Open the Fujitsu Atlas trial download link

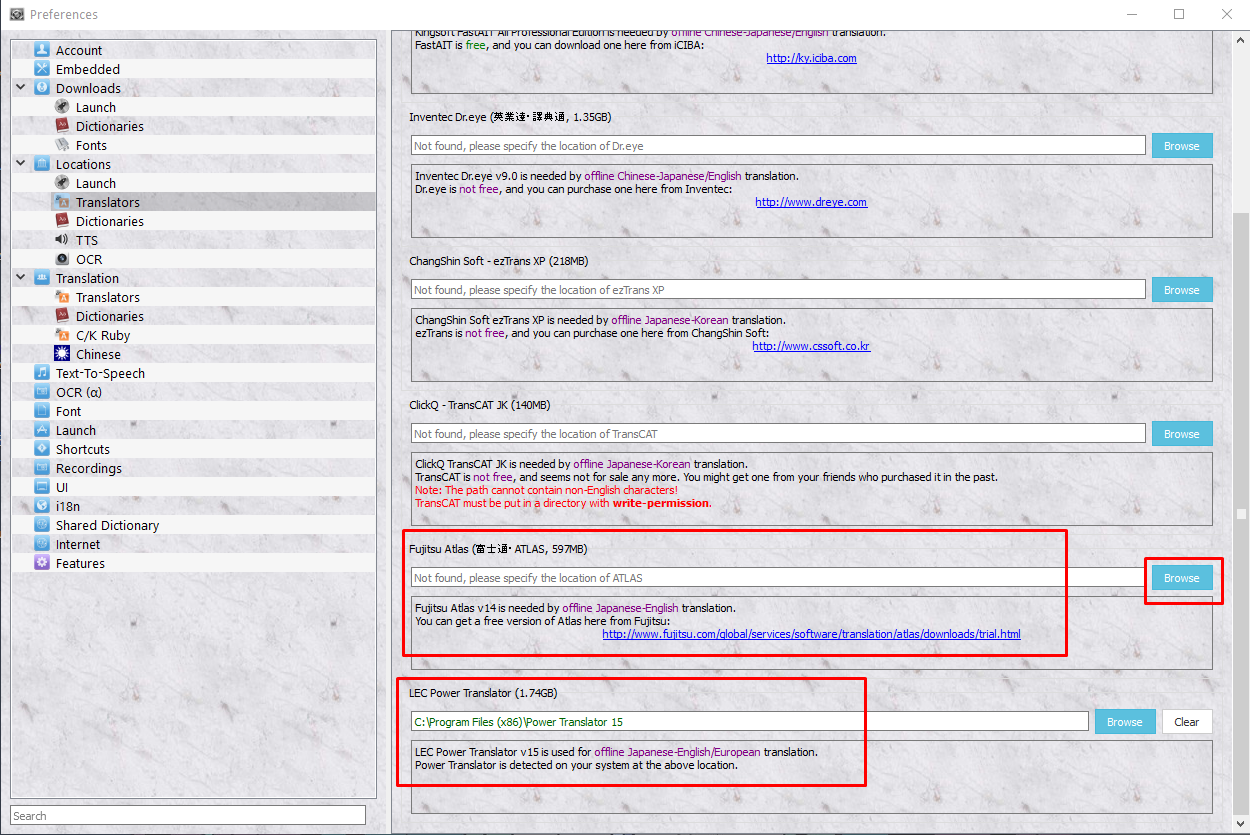pyautogui.click(x=811, y=634)
